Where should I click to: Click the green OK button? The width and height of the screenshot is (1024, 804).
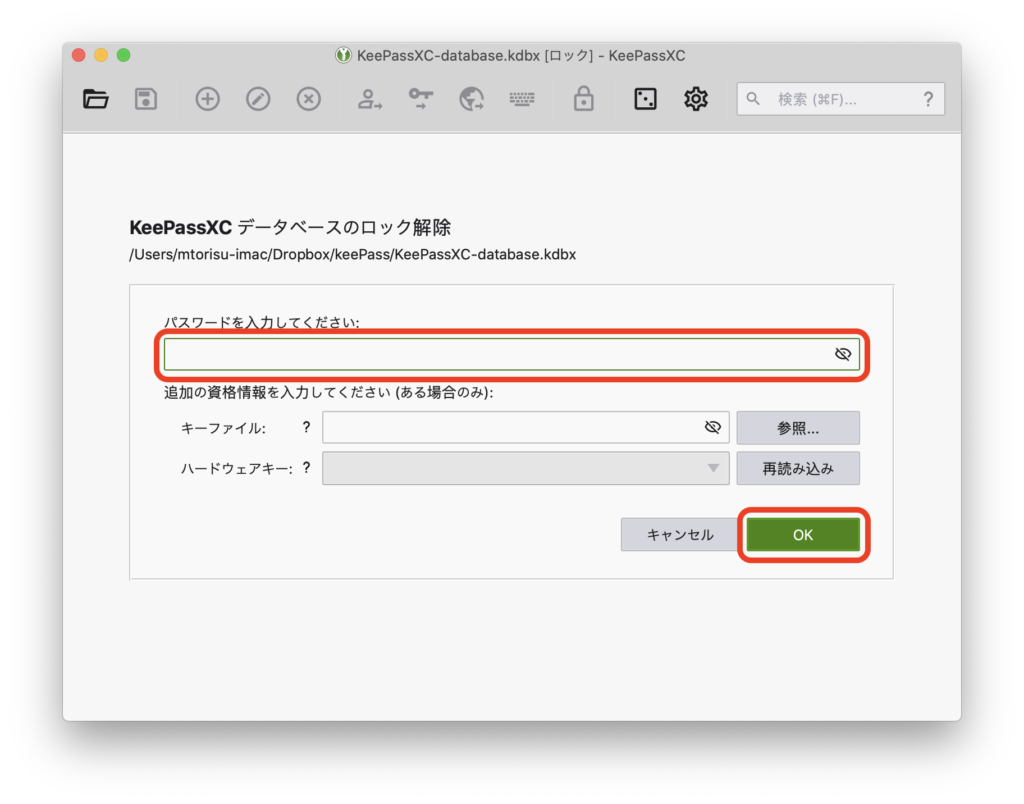(803, 534)
